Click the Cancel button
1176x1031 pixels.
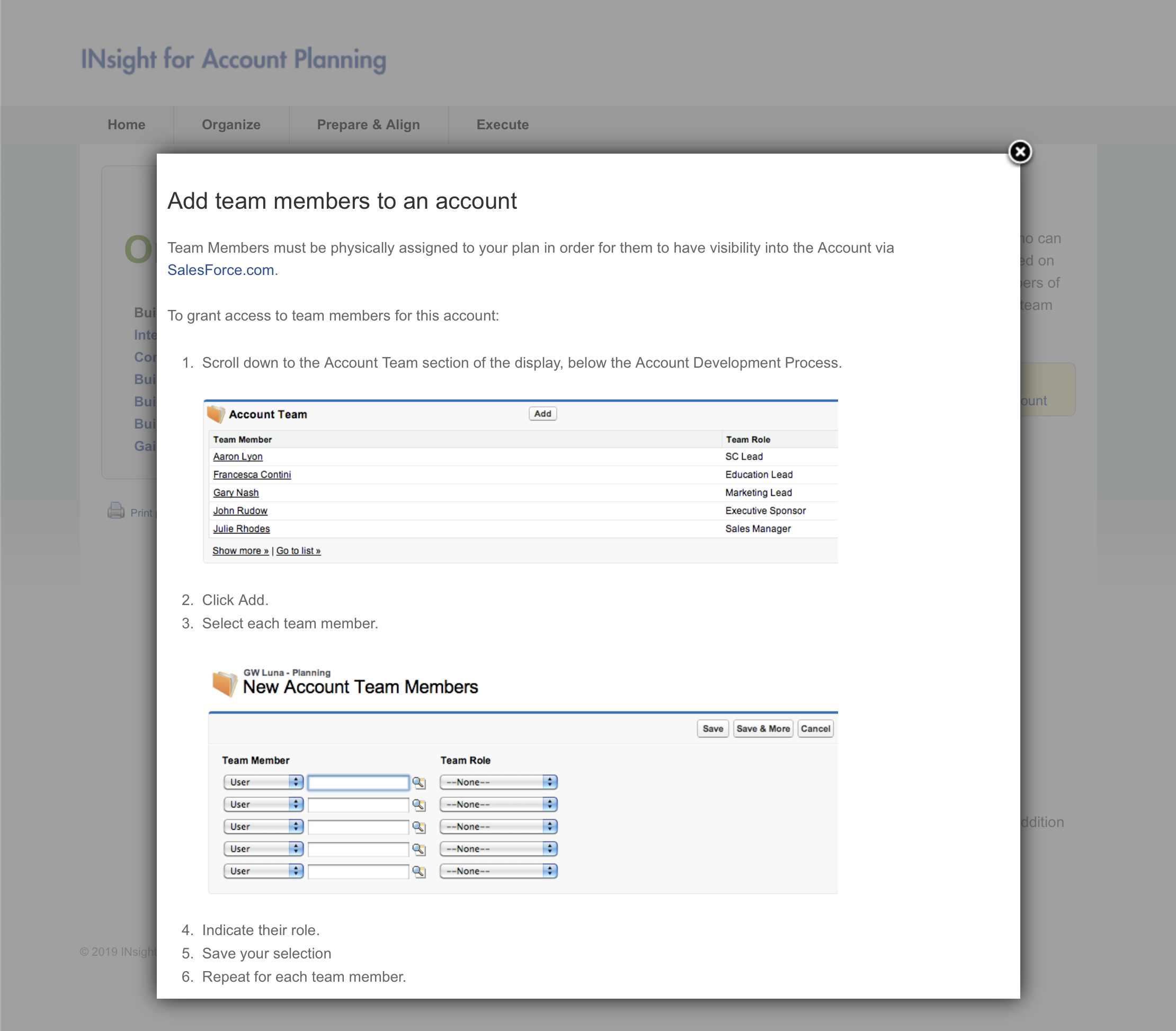[815, 728]
